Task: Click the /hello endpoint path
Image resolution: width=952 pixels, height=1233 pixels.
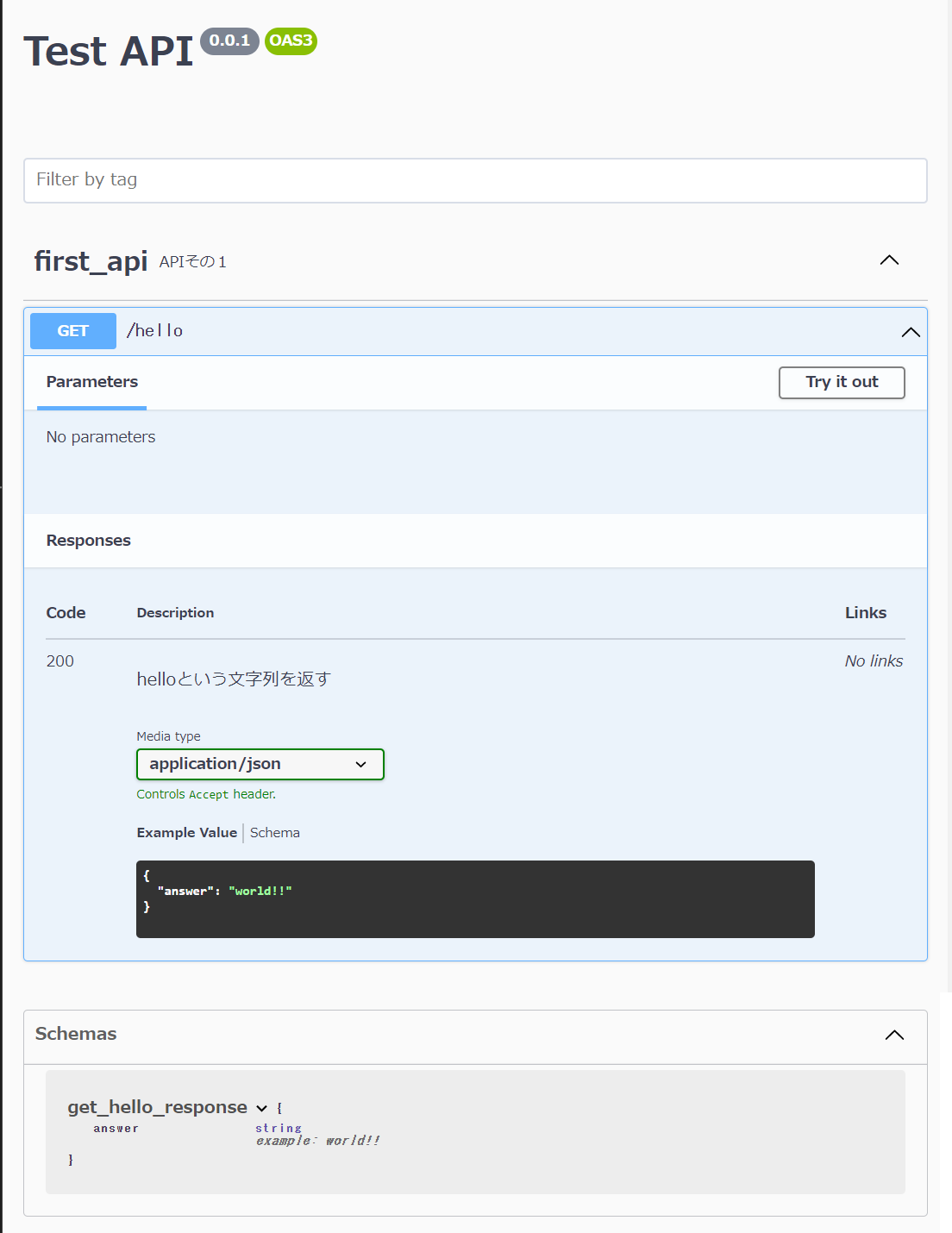Action: click(x=155, y=330)
